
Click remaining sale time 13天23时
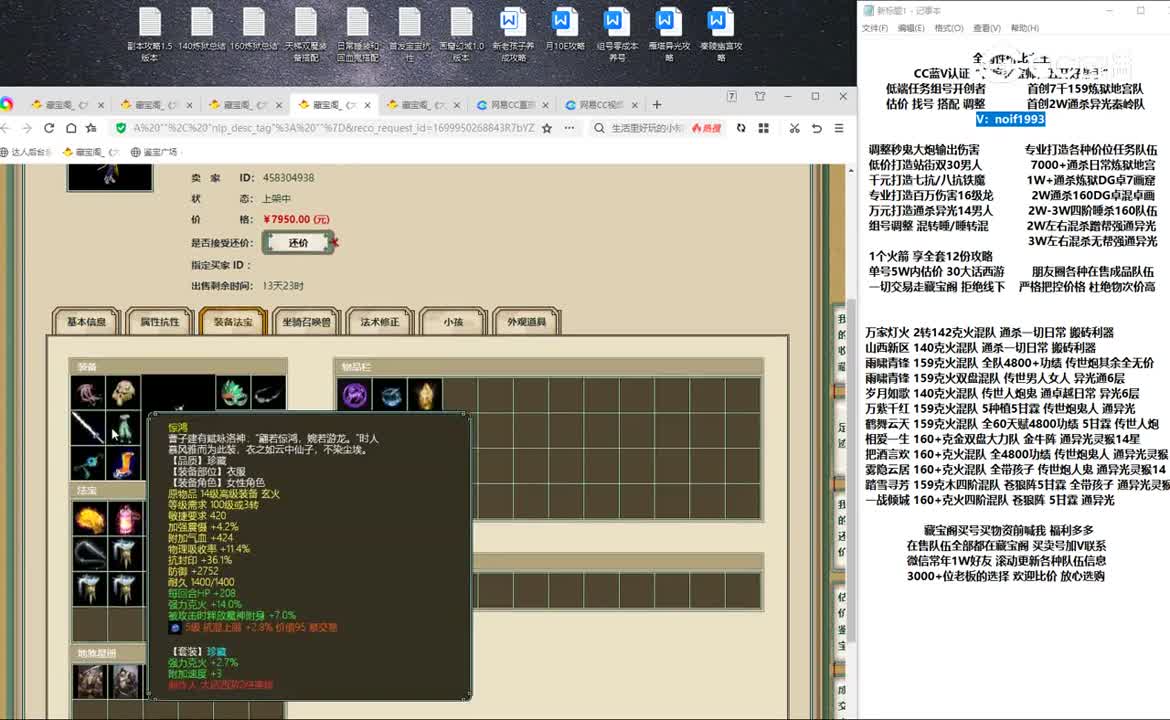point(283,286)
